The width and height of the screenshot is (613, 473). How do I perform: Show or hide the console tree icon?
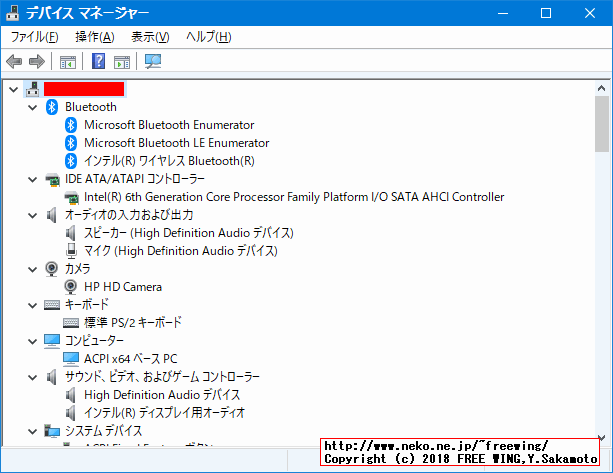click(x=68, y=62)
